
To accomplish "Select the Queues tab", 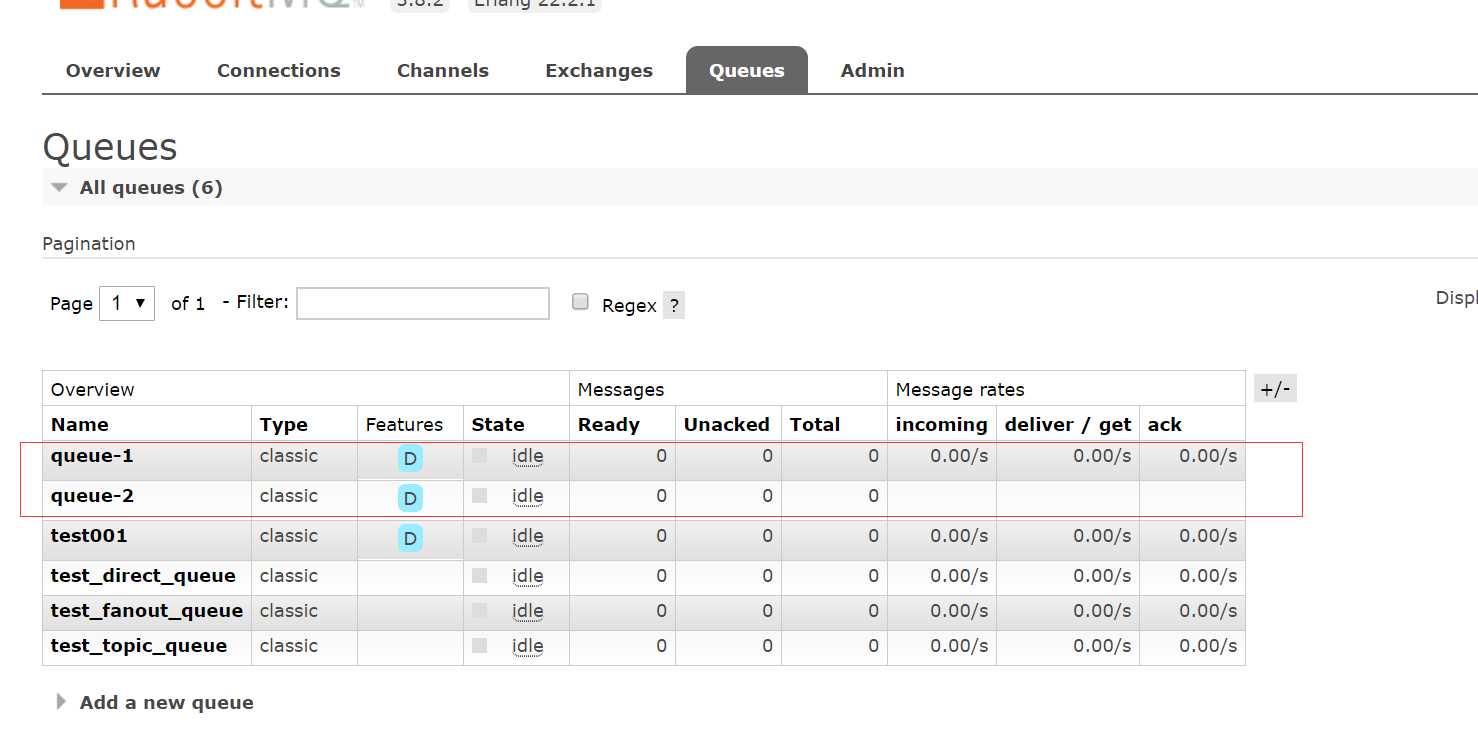I will coord(747,70).
